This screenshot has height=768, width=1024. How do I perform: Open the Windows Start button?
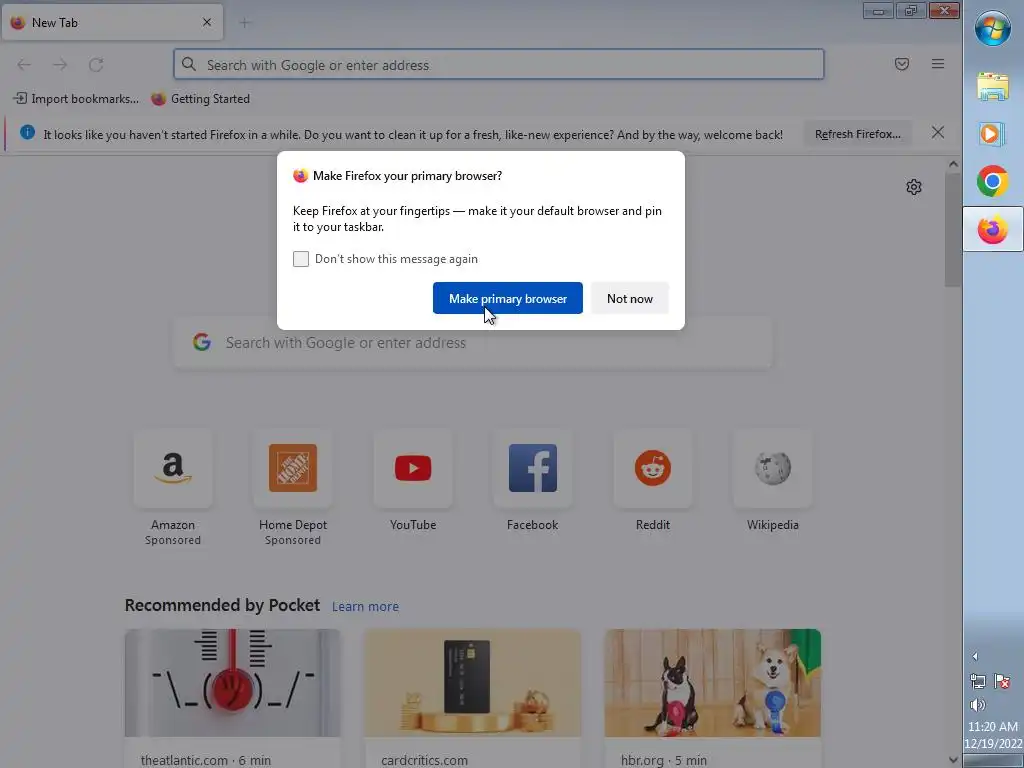click(993, 27)
